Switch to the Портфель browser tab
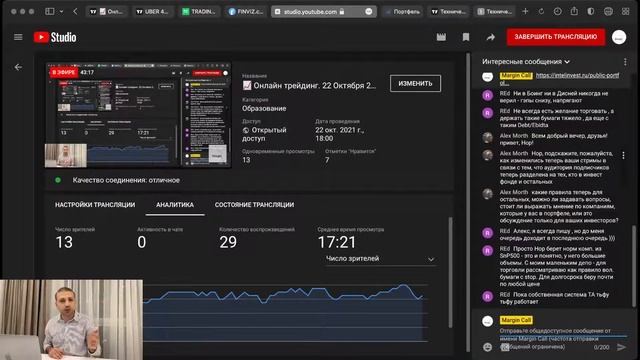This screenshot has height=360, width=640. click(x=403, y=11)
